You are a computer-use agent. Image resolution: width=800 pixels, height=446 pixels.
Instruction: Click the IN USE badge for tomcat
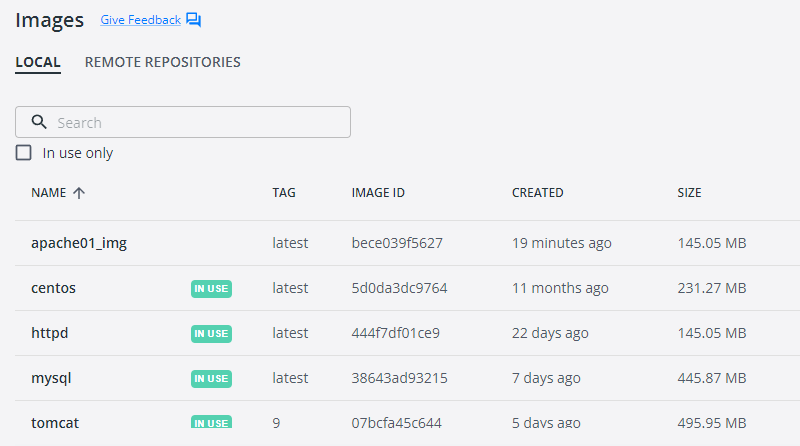[x=211, y=422]
